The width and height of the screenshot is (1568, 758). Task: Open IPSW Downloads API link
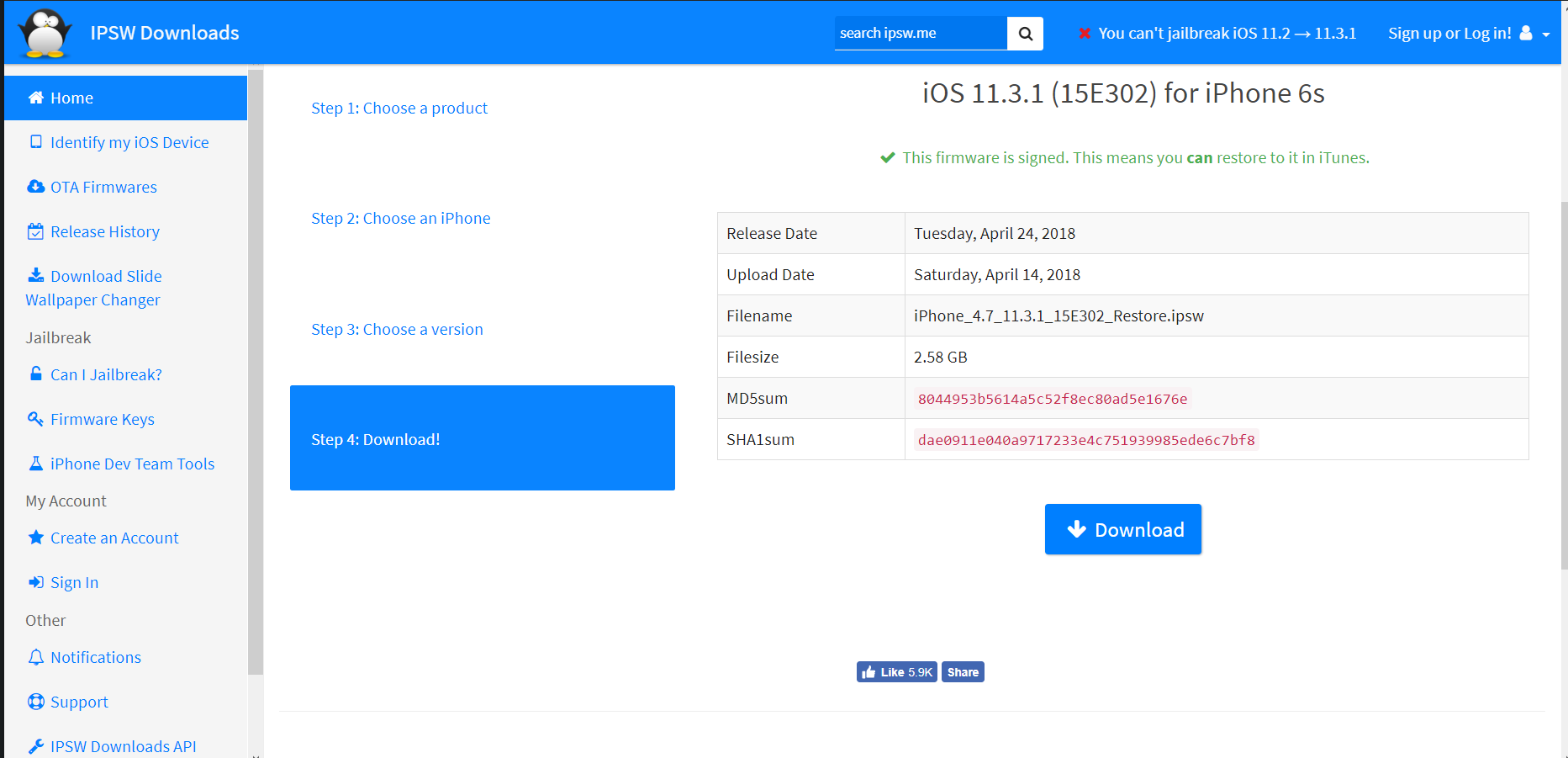[x=123, y=746]
